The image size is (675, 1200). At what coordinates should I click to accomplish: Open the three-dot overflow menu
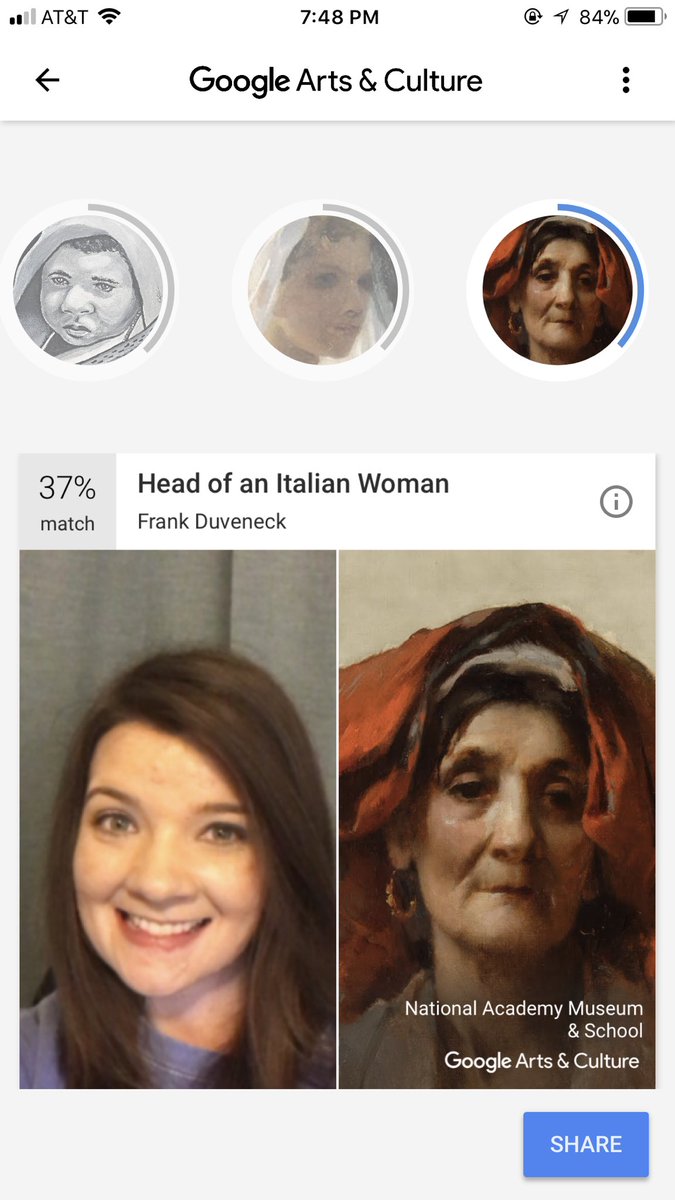pyautogui.click(x=626, y=81)
